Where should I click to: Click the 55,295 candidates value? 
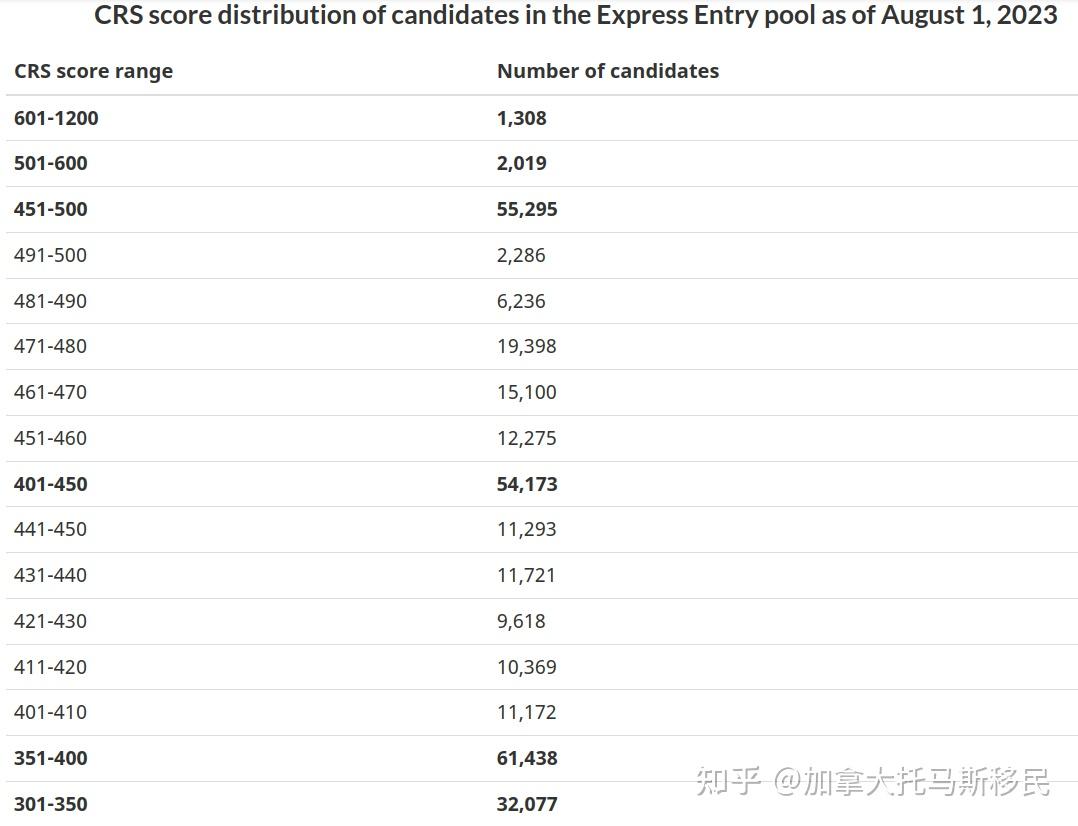(x=527, y=209)
